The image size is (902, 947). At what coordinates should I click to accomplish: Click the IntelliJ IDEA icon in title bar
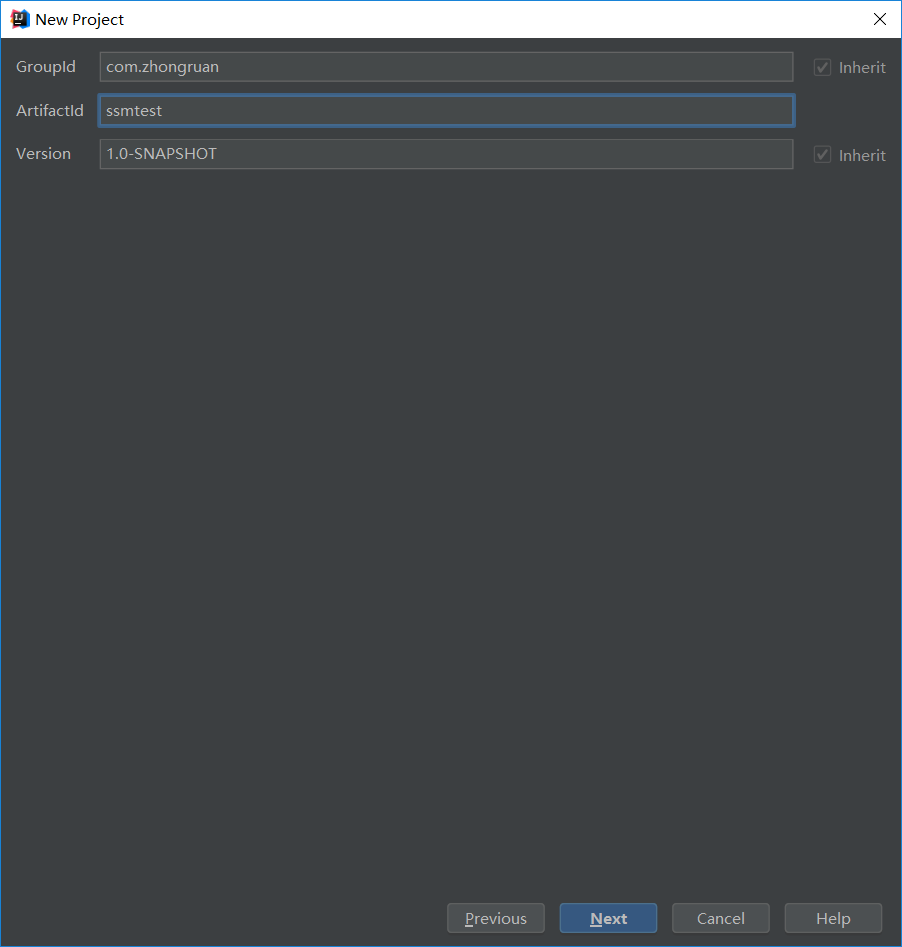point(20,19)
